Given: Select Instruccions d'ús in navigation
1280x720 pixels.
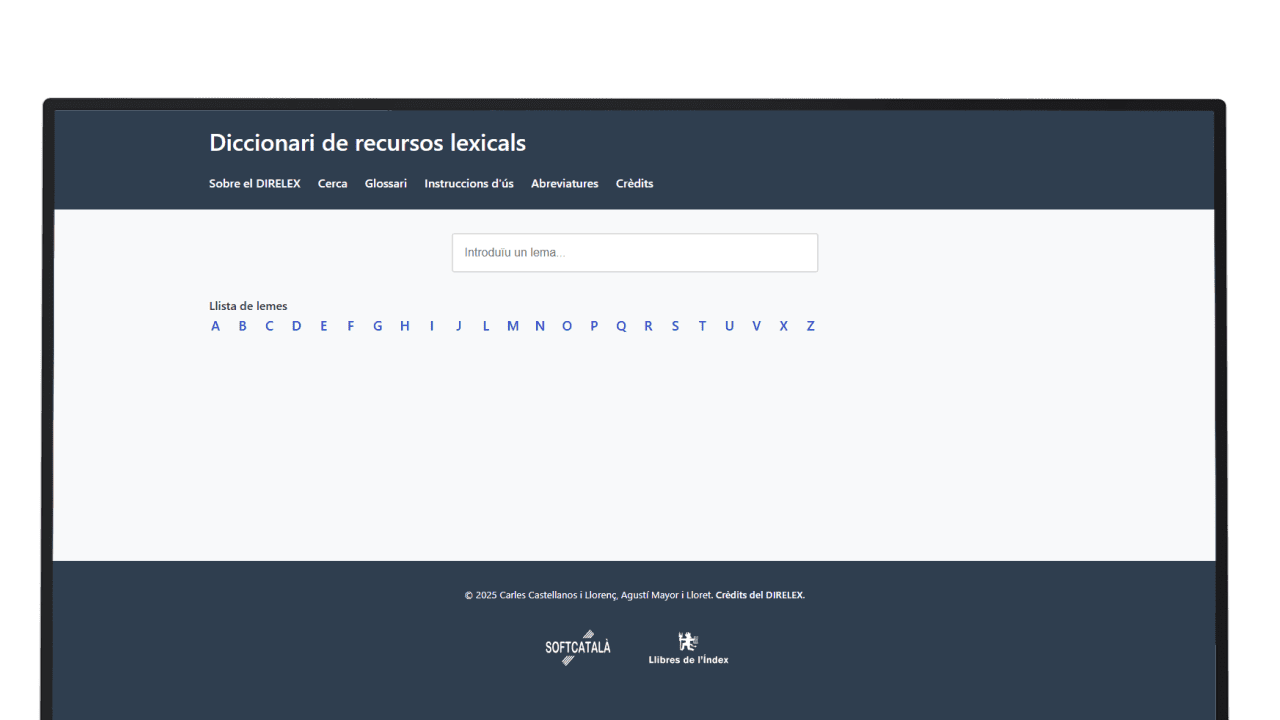Looking at the screenshot, I should (x=468, y=184).
